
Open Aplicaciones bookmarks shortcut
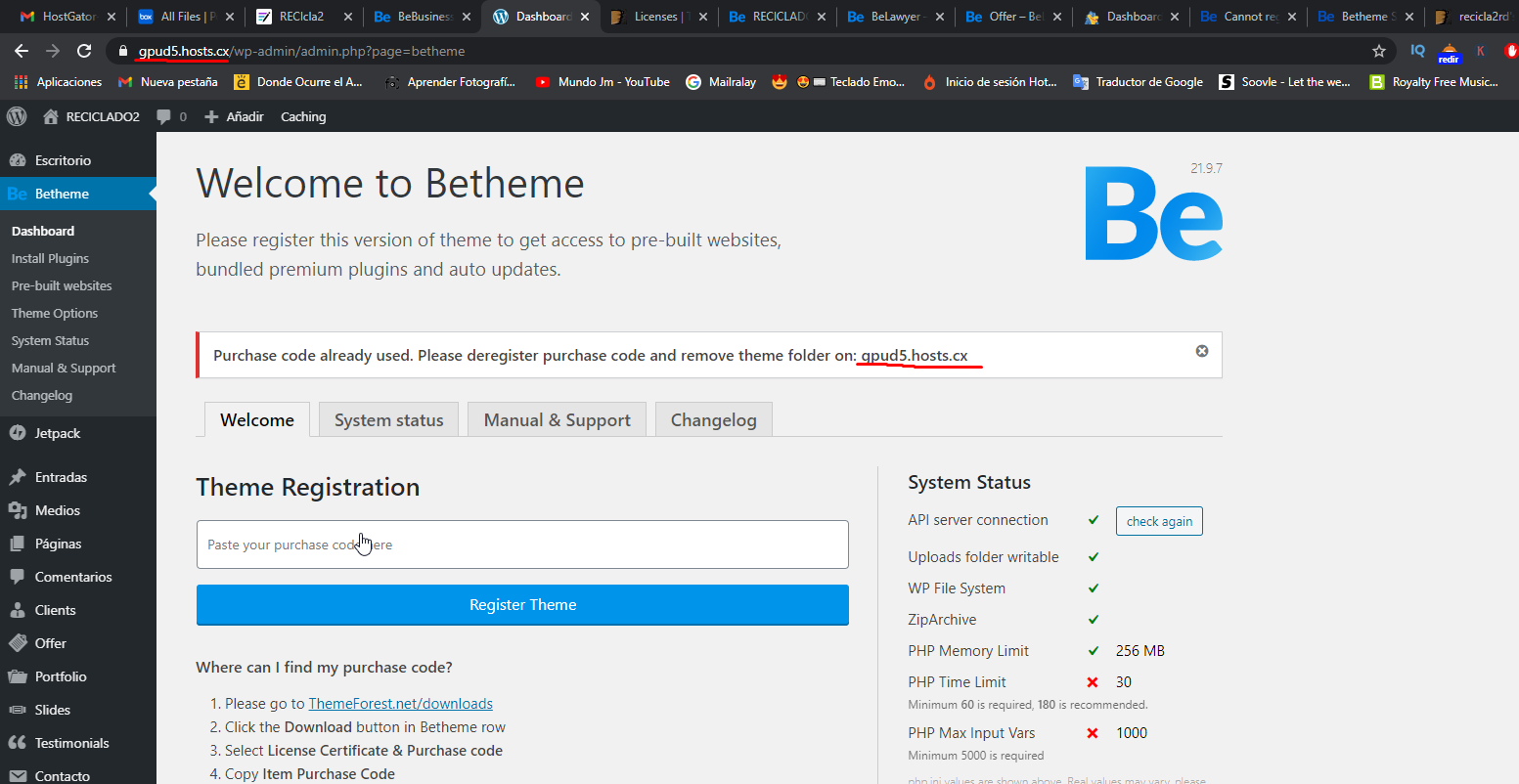59,82
